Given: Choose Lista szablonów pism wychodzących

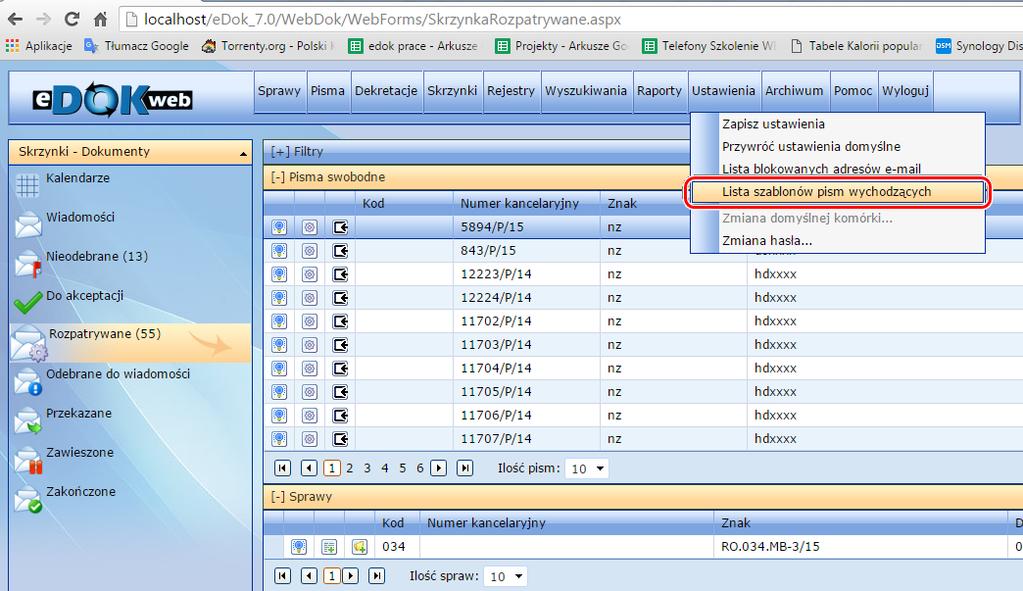Looking at the screenshot, I should pyautogui.click(x=838, y=192).
